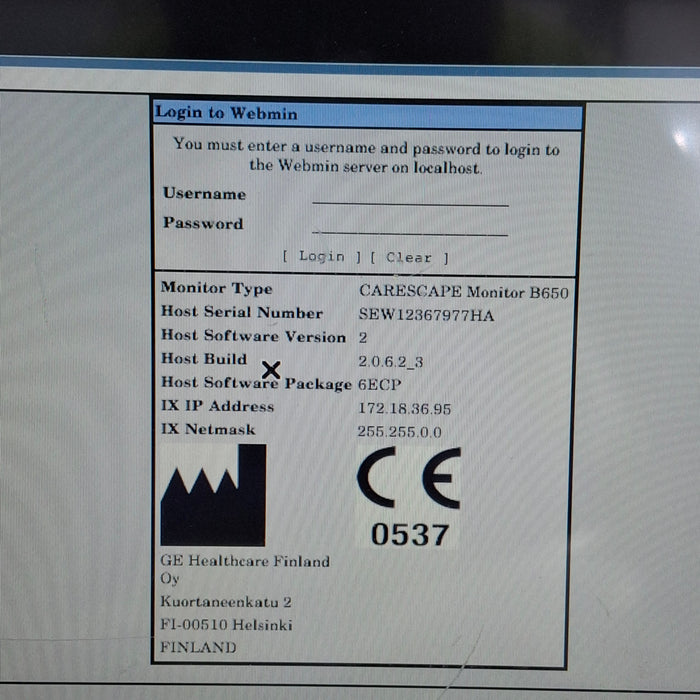Select 'CARESCAPE Monitor B650' monitor type value

463,292
